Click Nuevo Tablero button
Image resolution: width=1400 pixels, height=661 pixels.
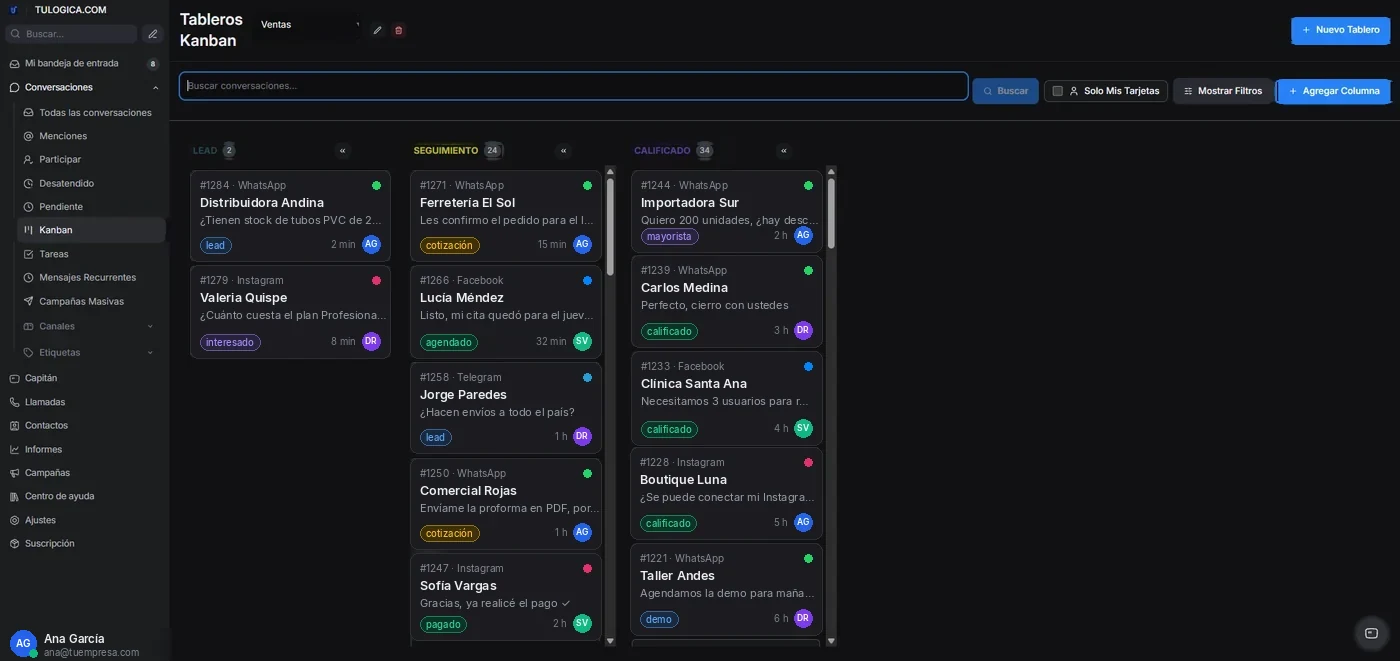tap(1340, 30)
